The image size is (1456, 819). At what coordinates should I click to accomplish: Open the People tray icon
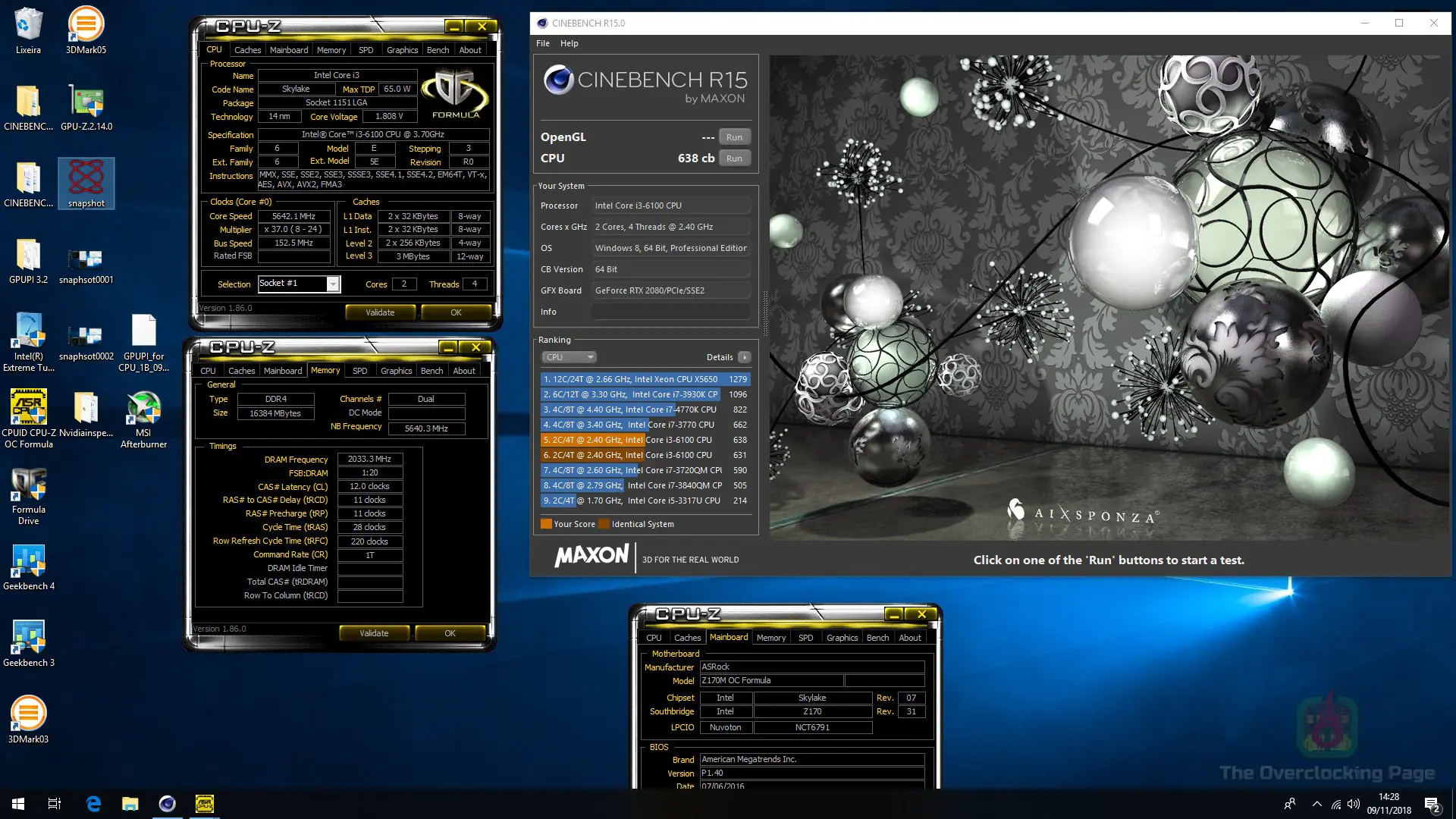(x=1289, y=804)
